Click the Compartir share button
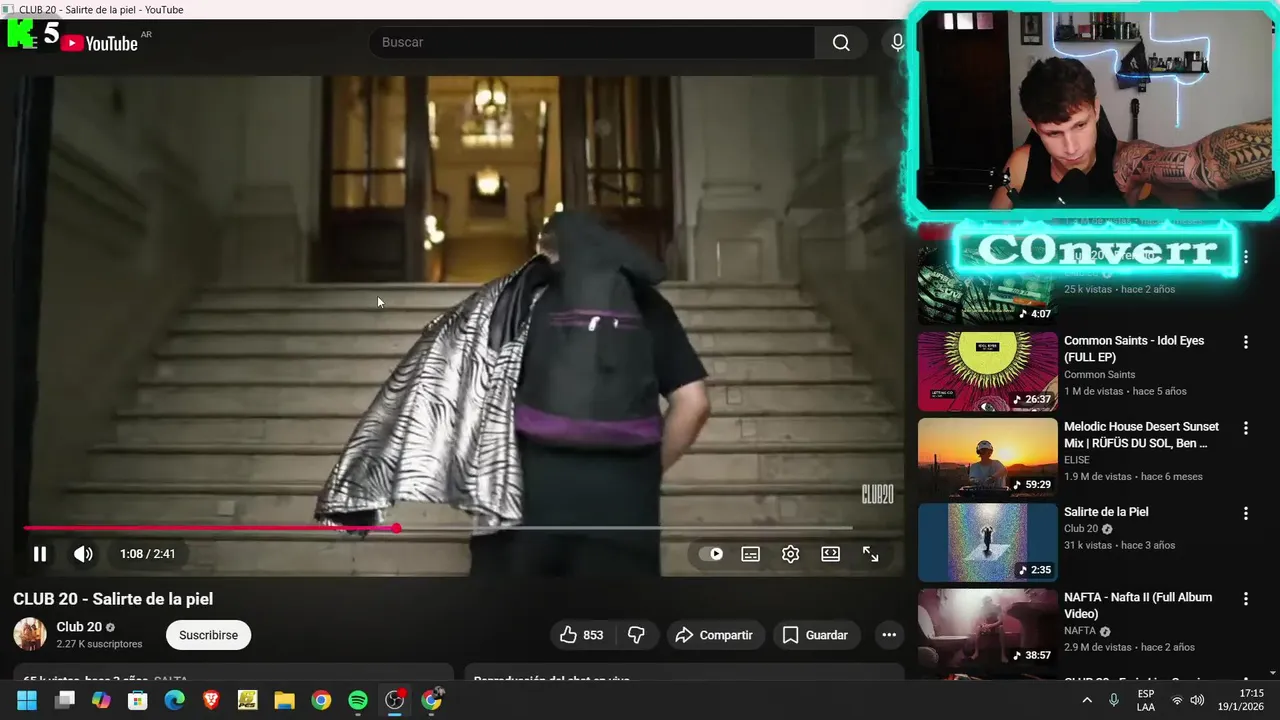Screen dimensions: 1280x720 [x=714, y=635]
